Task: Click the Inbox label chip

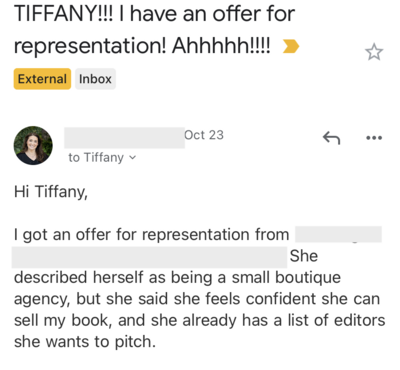Action: click(95, 79)
